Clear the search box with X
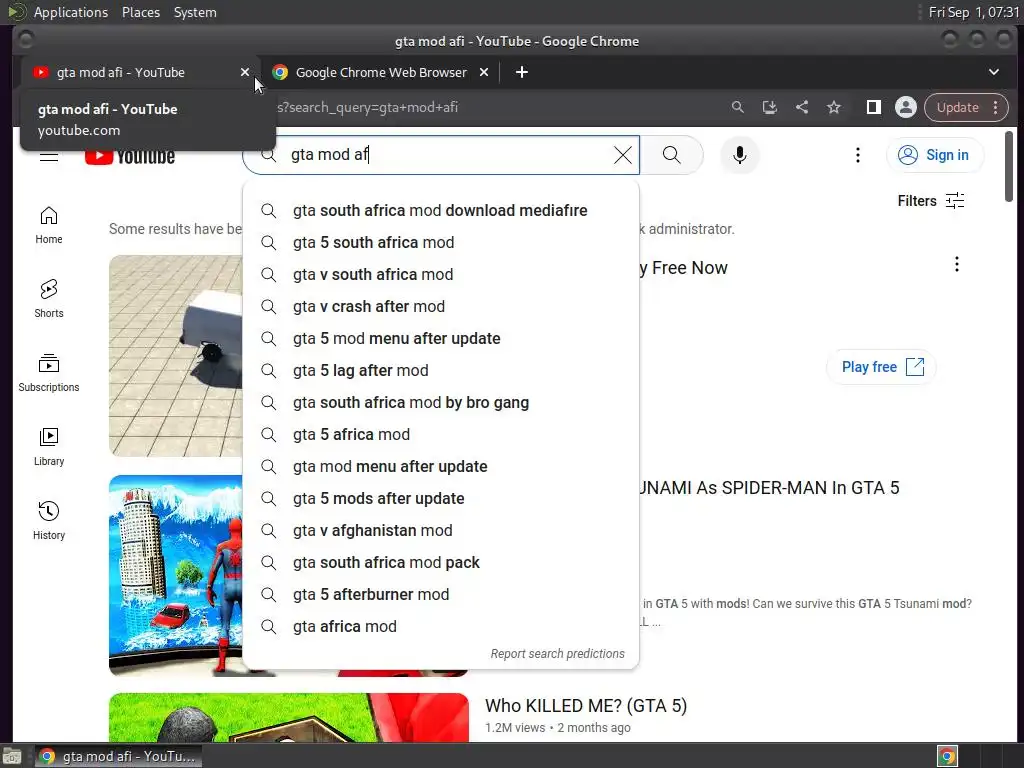The image size is (1024, 768). [623, 155]
